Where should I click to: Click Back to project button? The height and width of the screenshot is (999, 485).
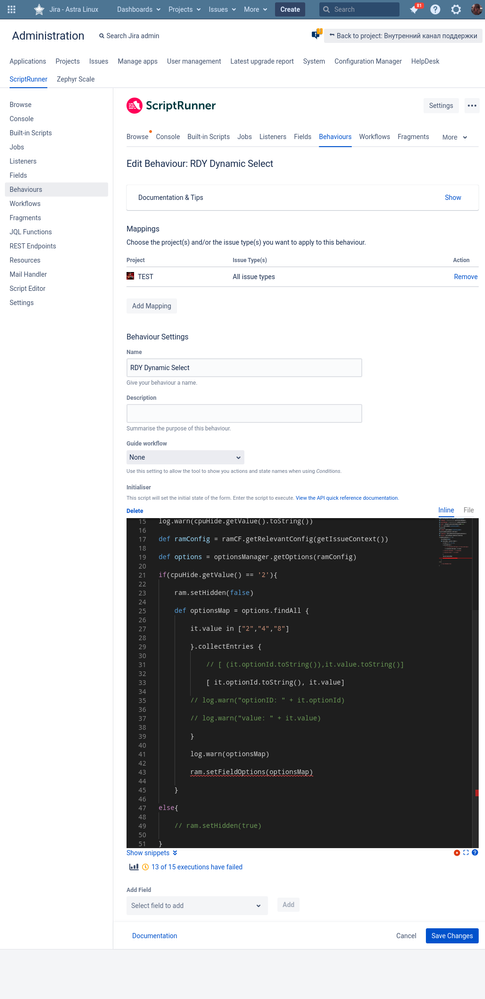[x=402, y=36]
